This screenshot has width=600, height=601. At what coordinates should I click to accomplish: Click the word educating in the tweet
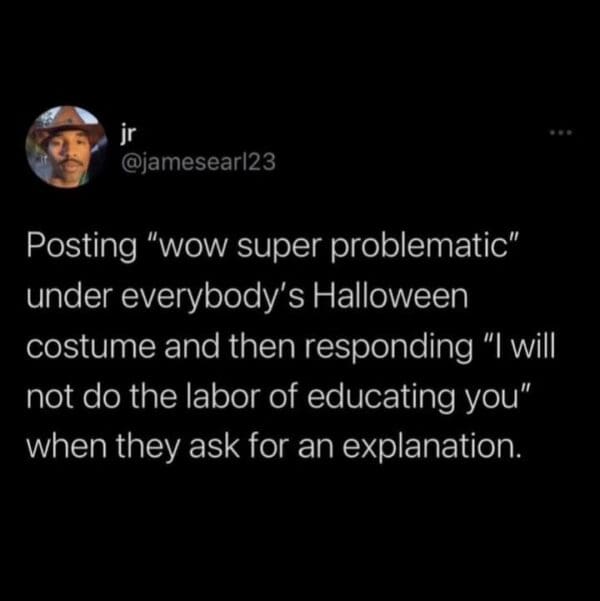coord(381,397)
